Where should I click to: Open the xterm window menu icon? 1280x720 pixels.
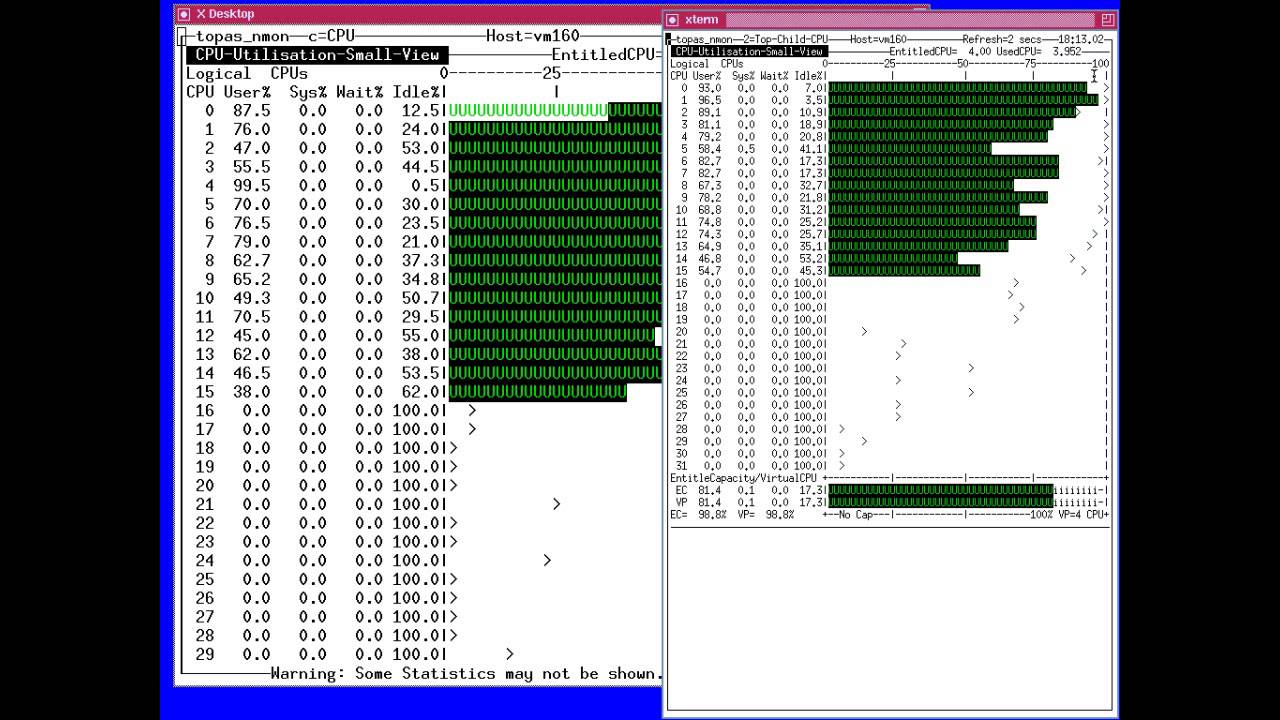pos(673,20)
